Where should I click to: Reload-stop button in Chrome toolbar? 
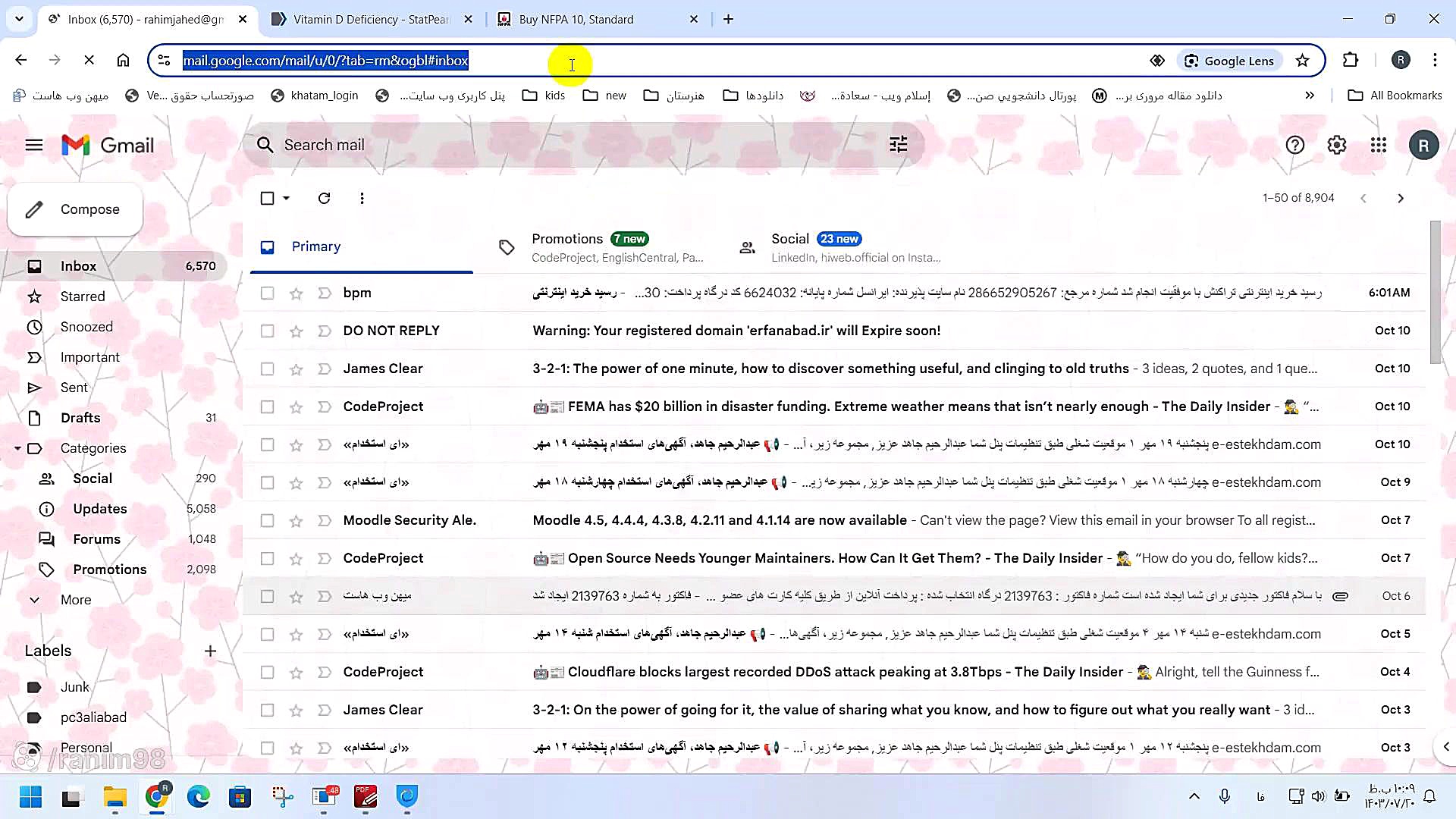point(89,60)
